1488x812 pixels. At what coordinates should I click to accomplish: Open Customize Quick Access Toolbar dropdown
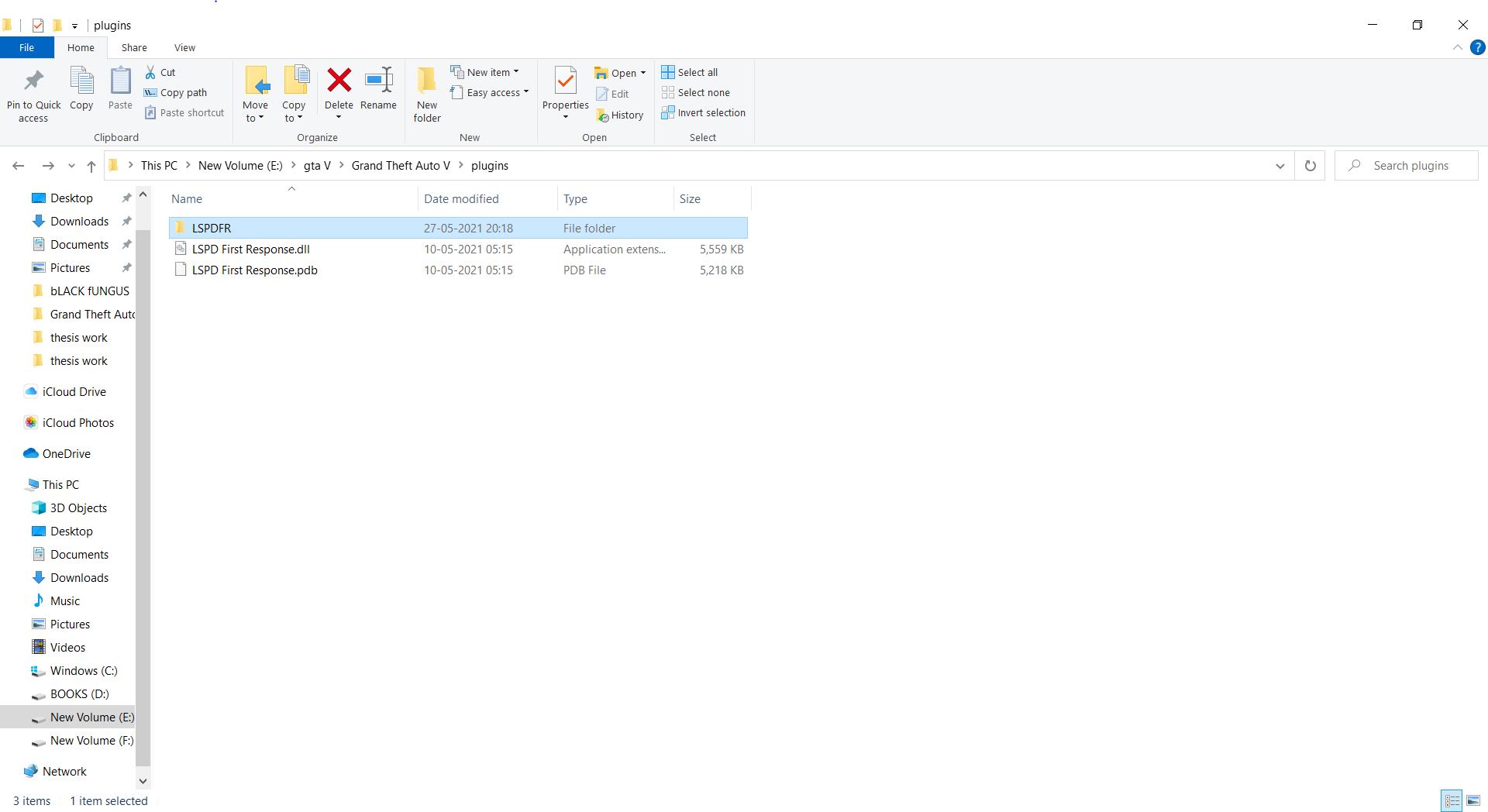[x=74, y=26]
